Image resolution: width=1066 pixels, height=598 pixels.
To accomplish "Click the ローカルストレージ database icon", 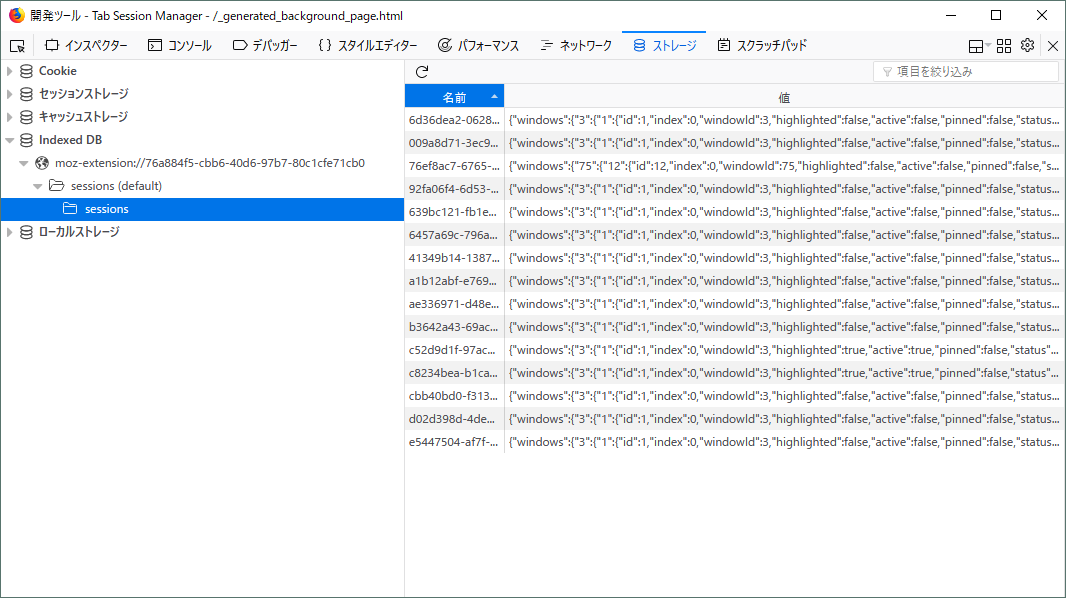I will point(27,232).
